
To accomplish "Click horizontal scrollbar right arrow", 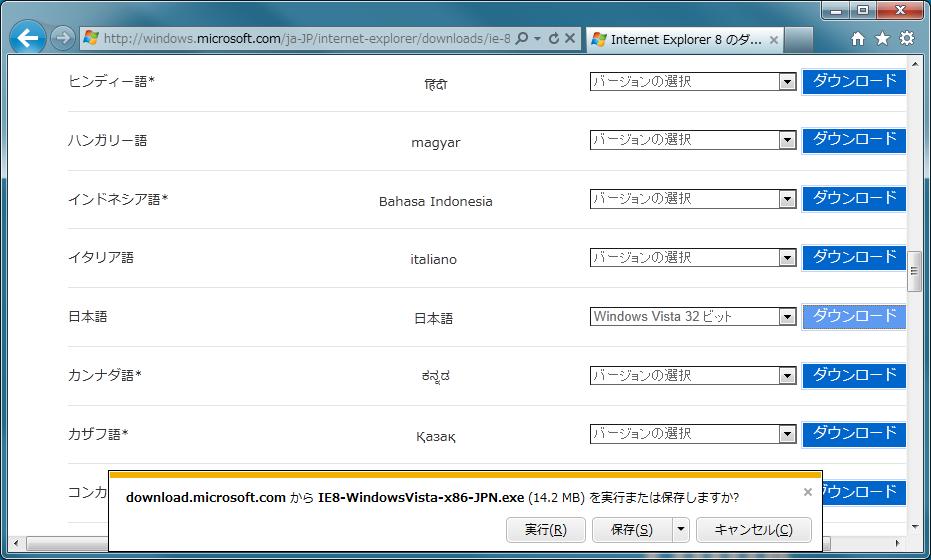I will point(898,543).
